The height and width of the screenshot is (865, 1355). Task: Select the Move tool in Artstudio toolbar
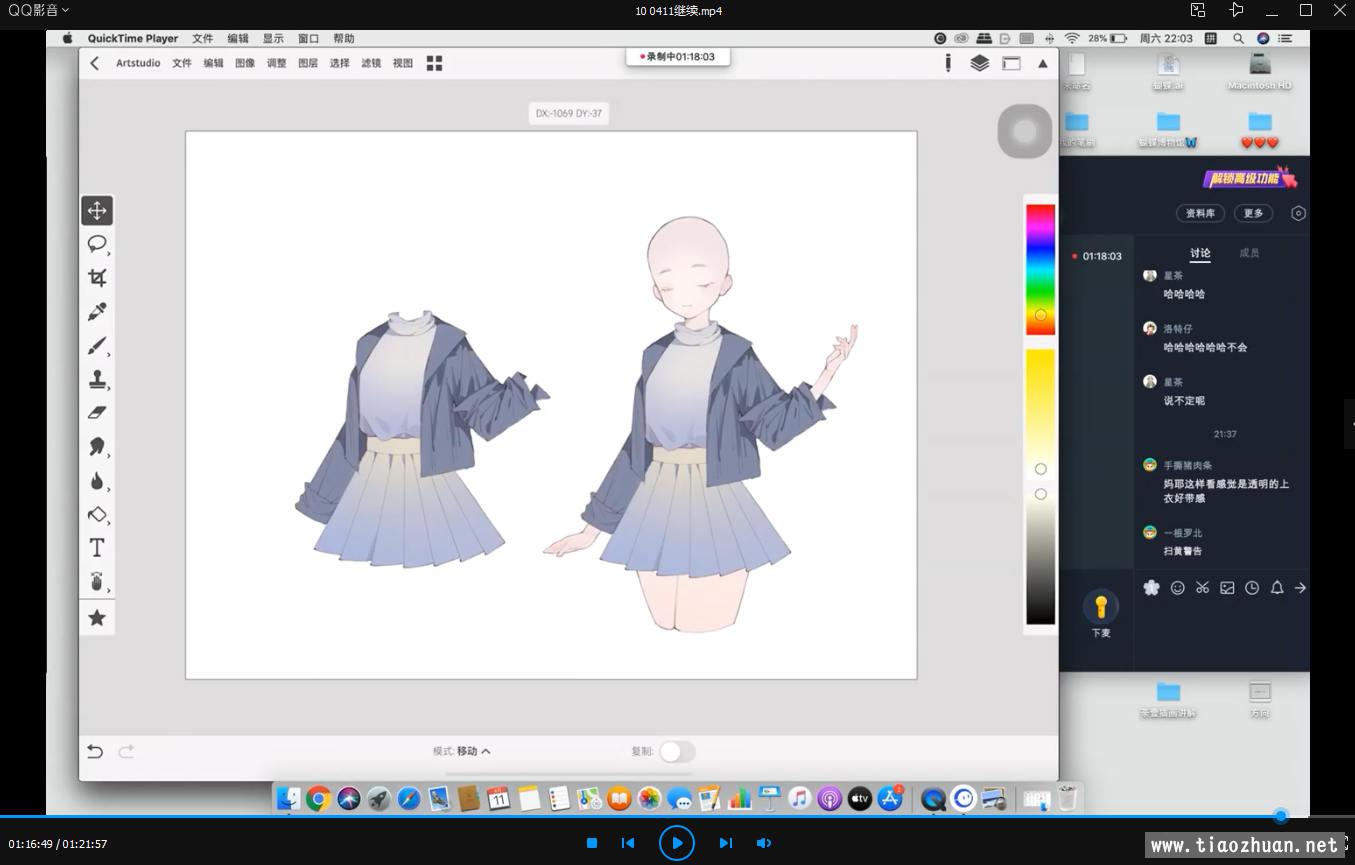(97, 210)
